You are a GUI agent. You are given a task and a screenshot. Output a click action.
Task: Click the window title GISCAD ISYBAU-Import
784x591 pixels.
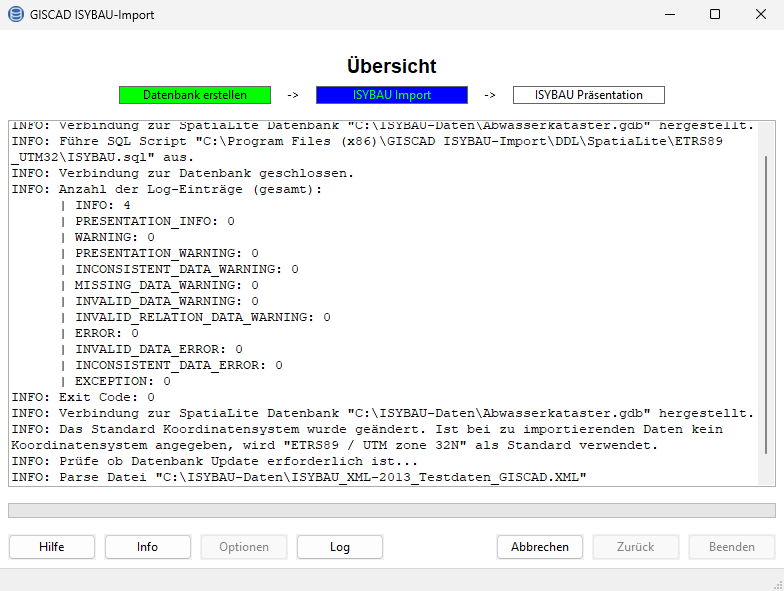pyautogui.click(x=92, y=15)
